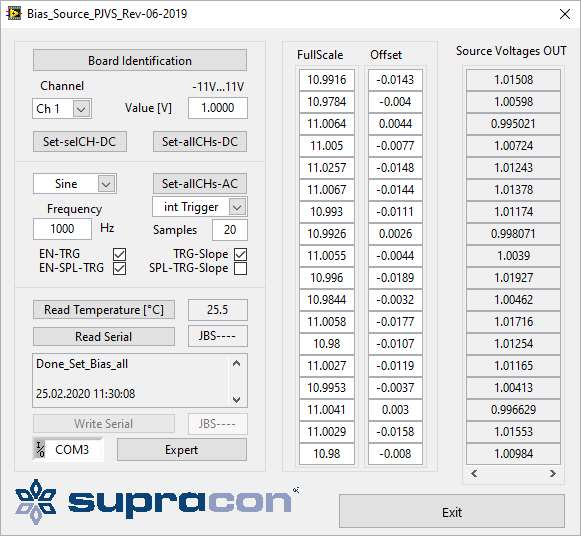Image resolution: width=581 pixels, height=536 pixels.
Task: Click FullScale cell 10.9844
Action: click(x=327, y=299)
